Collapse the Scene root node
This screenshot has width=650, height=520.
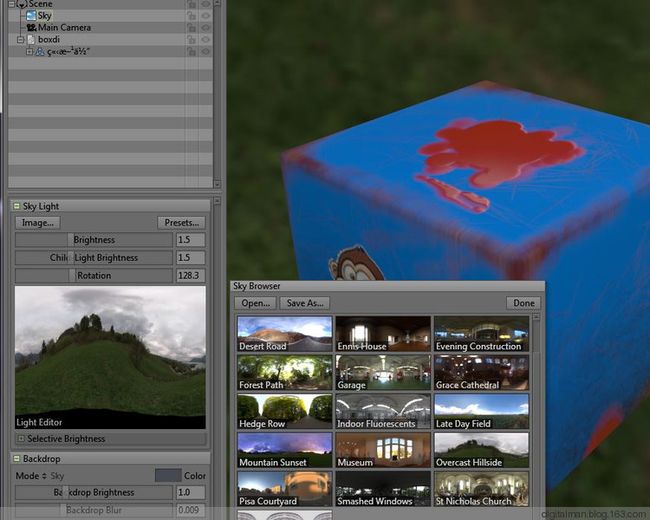click(x=12, y=4)
